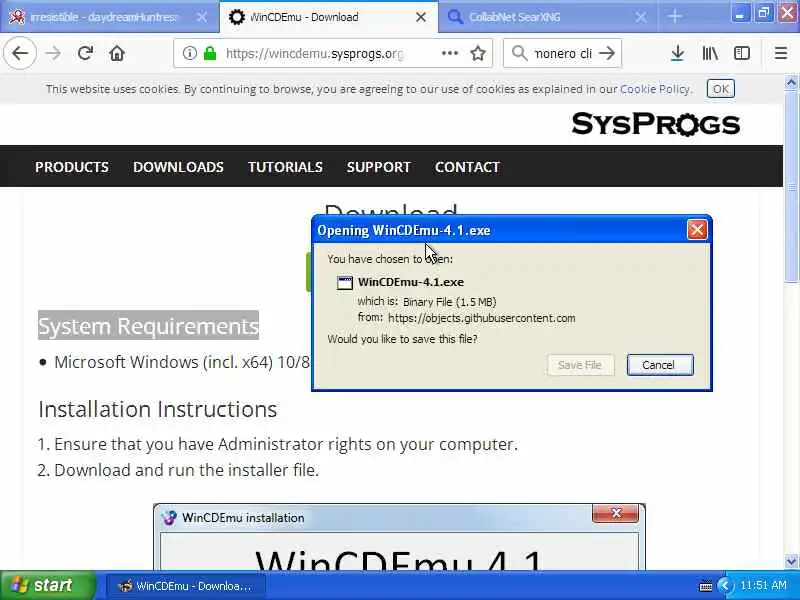Click the search box containing monero cli
This screenshot has height=600, width=800.
[563, 53]
